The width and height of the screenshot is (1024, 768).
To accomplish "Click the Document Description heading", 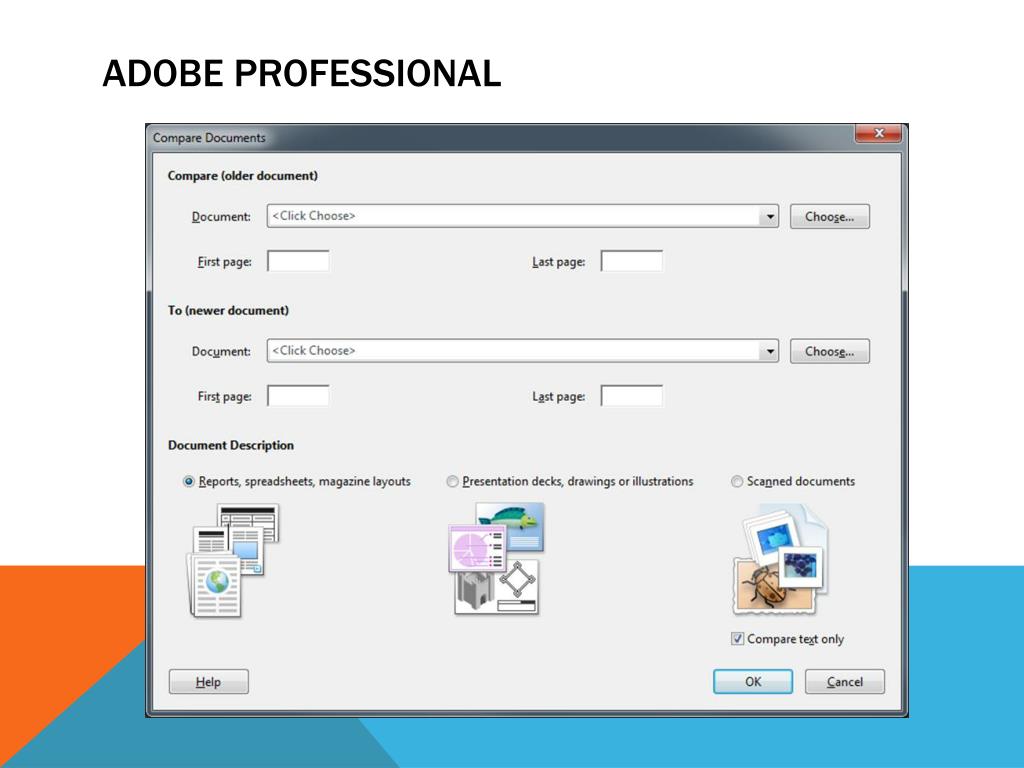I will pyautogui.click(x=231, y=445).
